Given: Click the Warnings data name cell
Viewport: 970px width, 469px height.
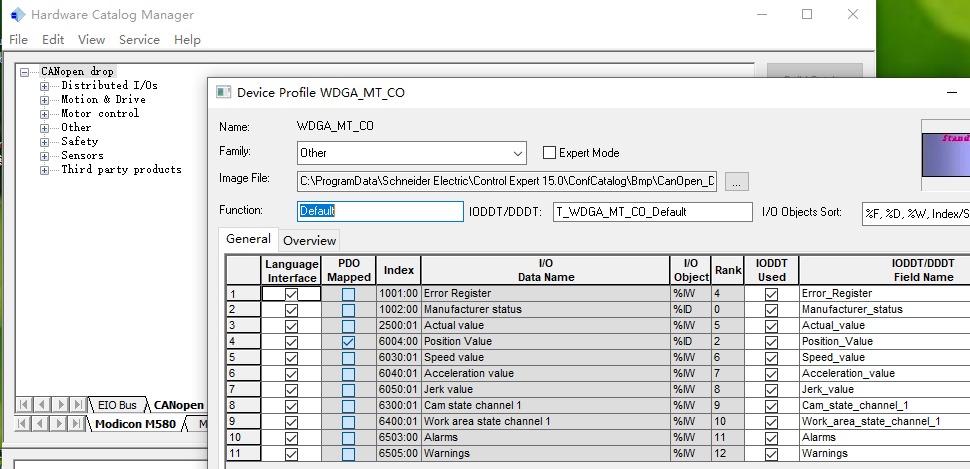Looking at the screenshot, I should coord(546,454).
